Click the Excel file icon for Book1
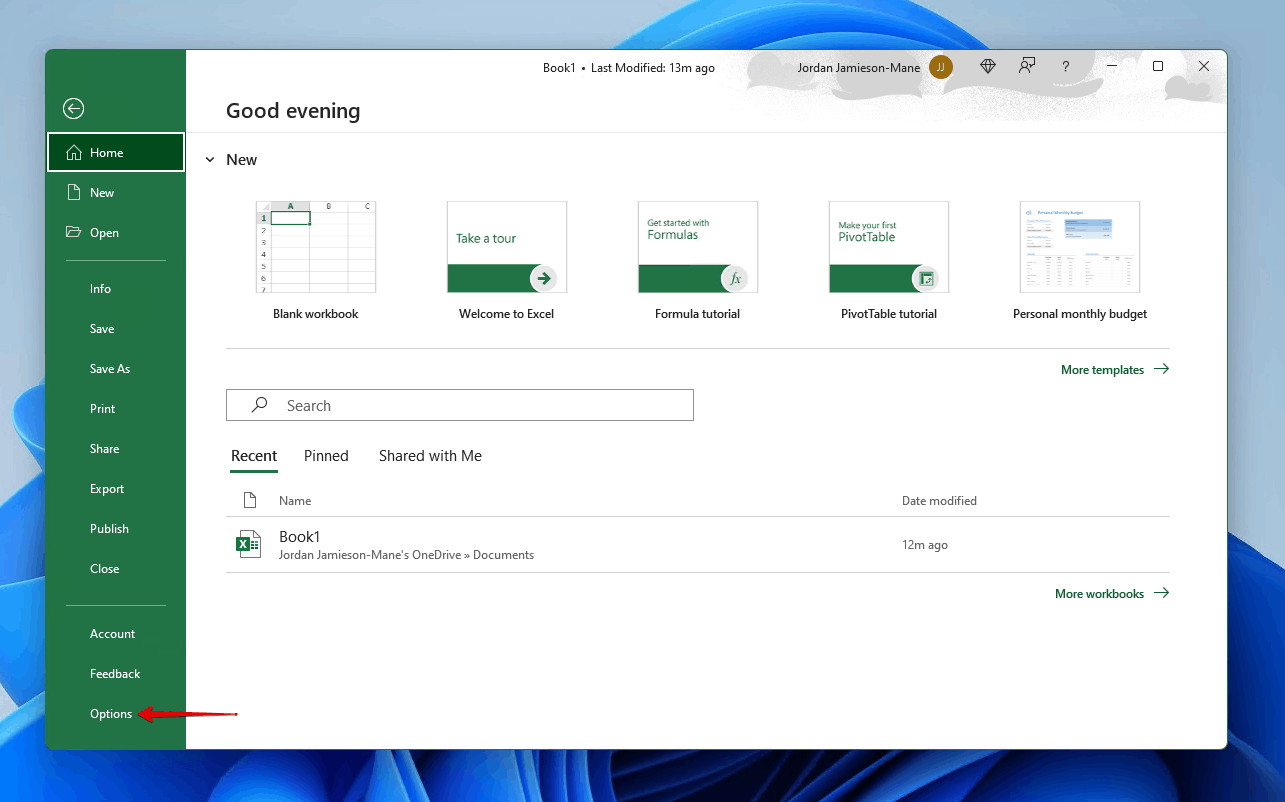Image resolution: width=1285 pixels, height=802 pixels. pyautogui.click(x=248, y=545)
